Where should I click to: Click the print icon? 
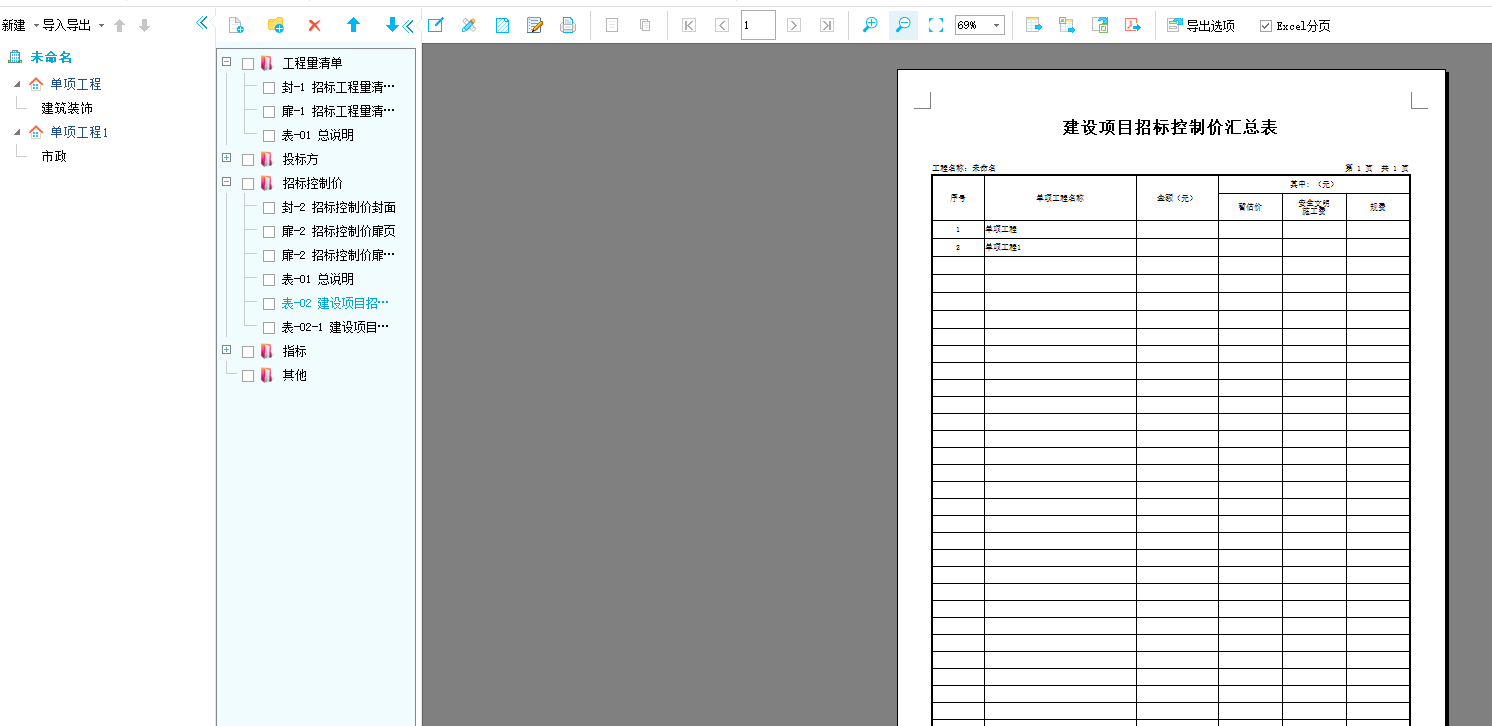(x=568, y=25)
